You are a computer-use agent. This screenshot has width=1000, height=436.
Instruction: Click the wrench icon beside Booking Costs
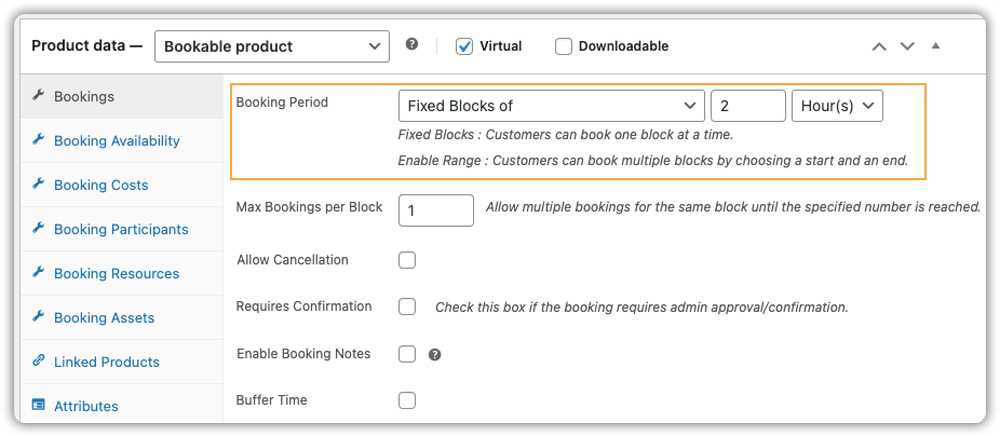(x=38, y=184)
